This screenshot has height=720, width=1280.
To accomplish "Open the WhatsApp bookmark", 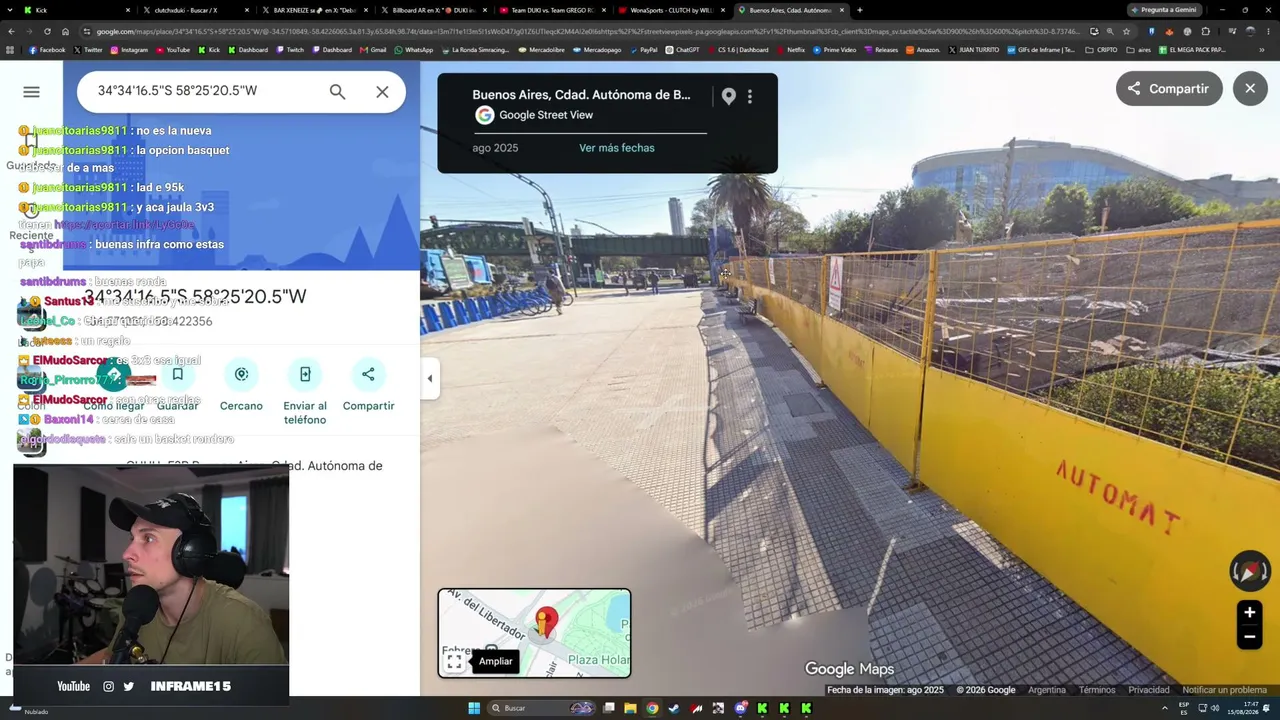I will point(414,50).
